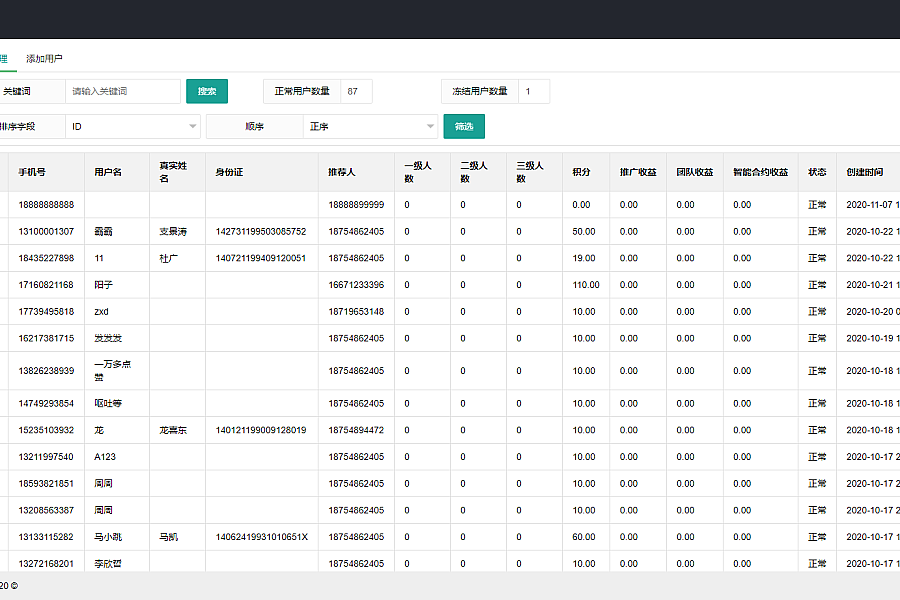Click points value 50.00
The width and height of the screenshot is (900, 600).
(x=584, y=231)
